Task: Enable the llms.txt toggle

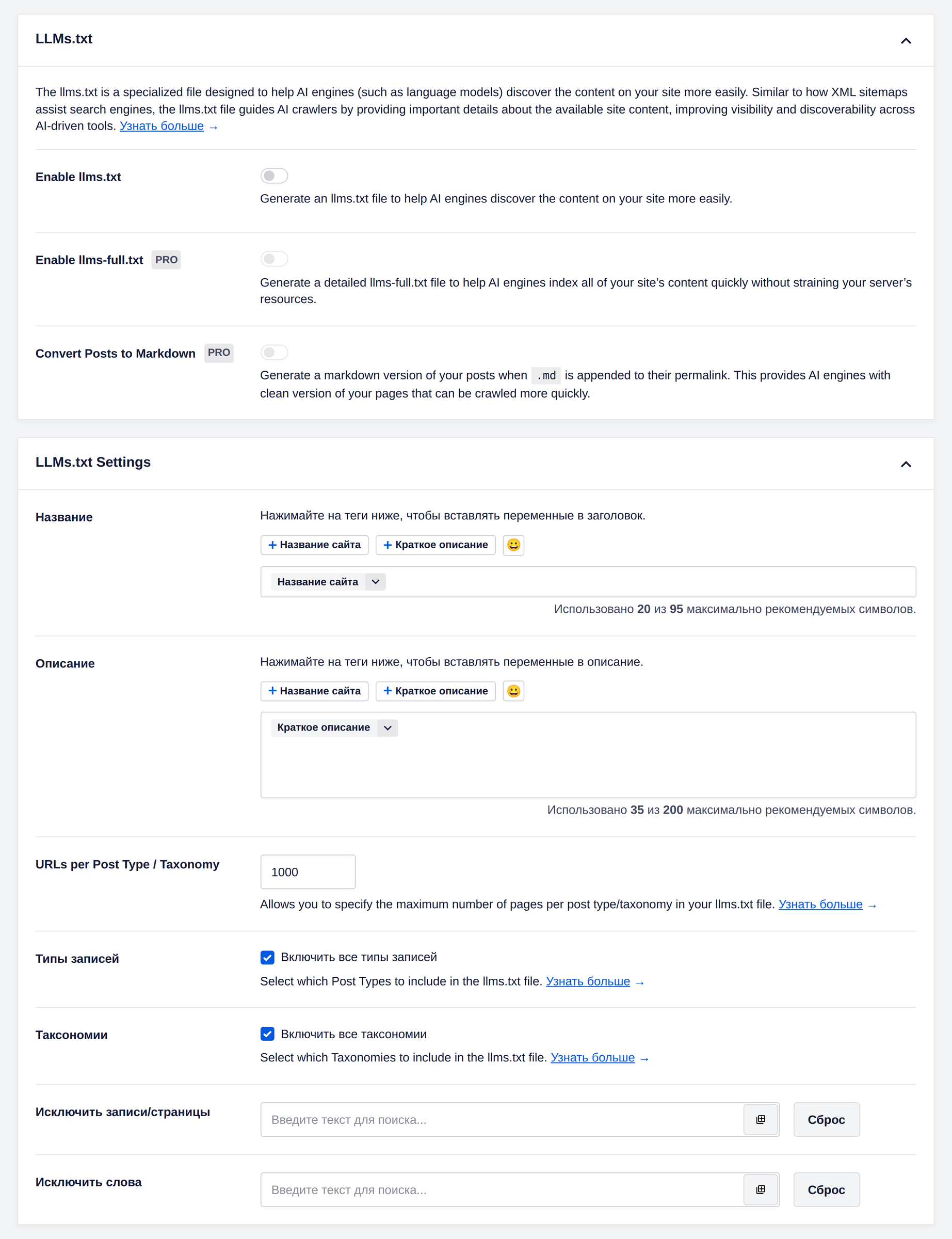Action: coord(275,176)
